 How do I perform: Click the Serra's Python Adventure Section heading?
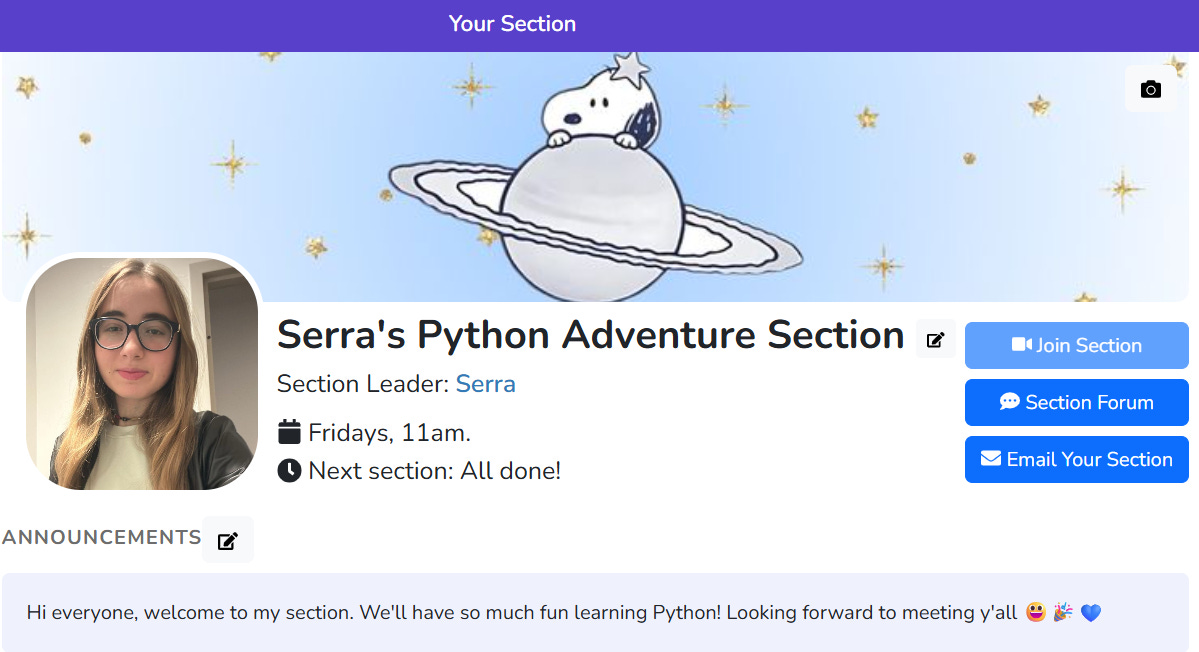tap(590, 336)
